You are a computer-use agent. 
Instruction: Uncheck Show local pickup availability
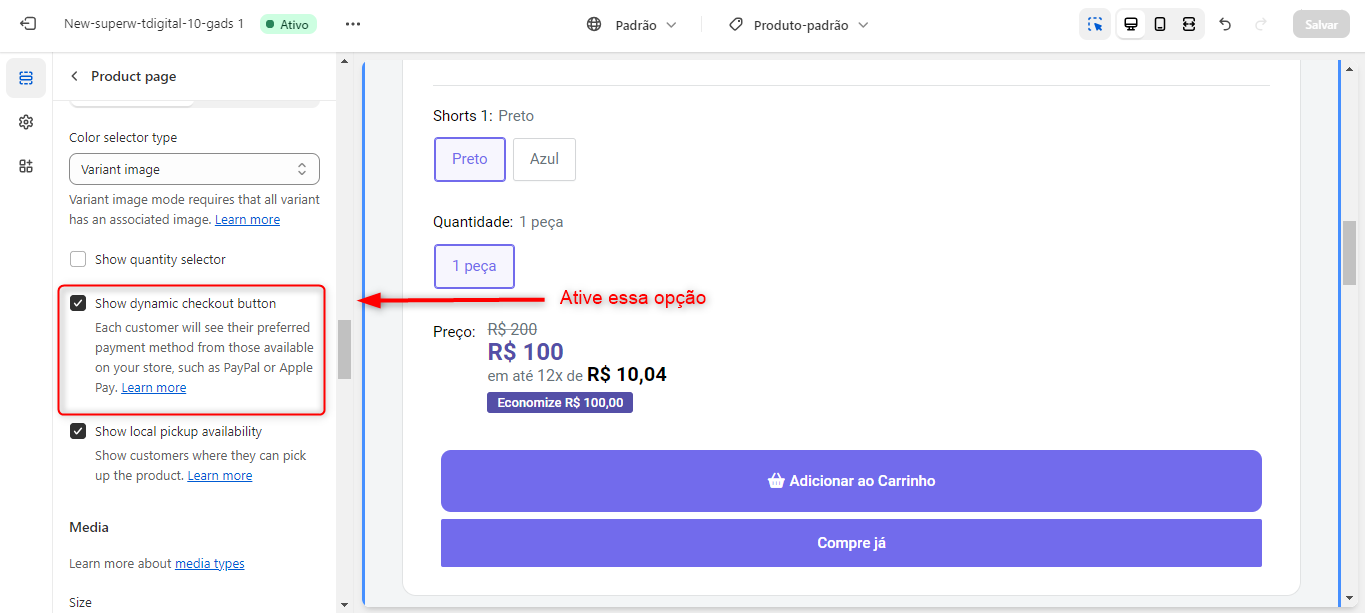78,432
